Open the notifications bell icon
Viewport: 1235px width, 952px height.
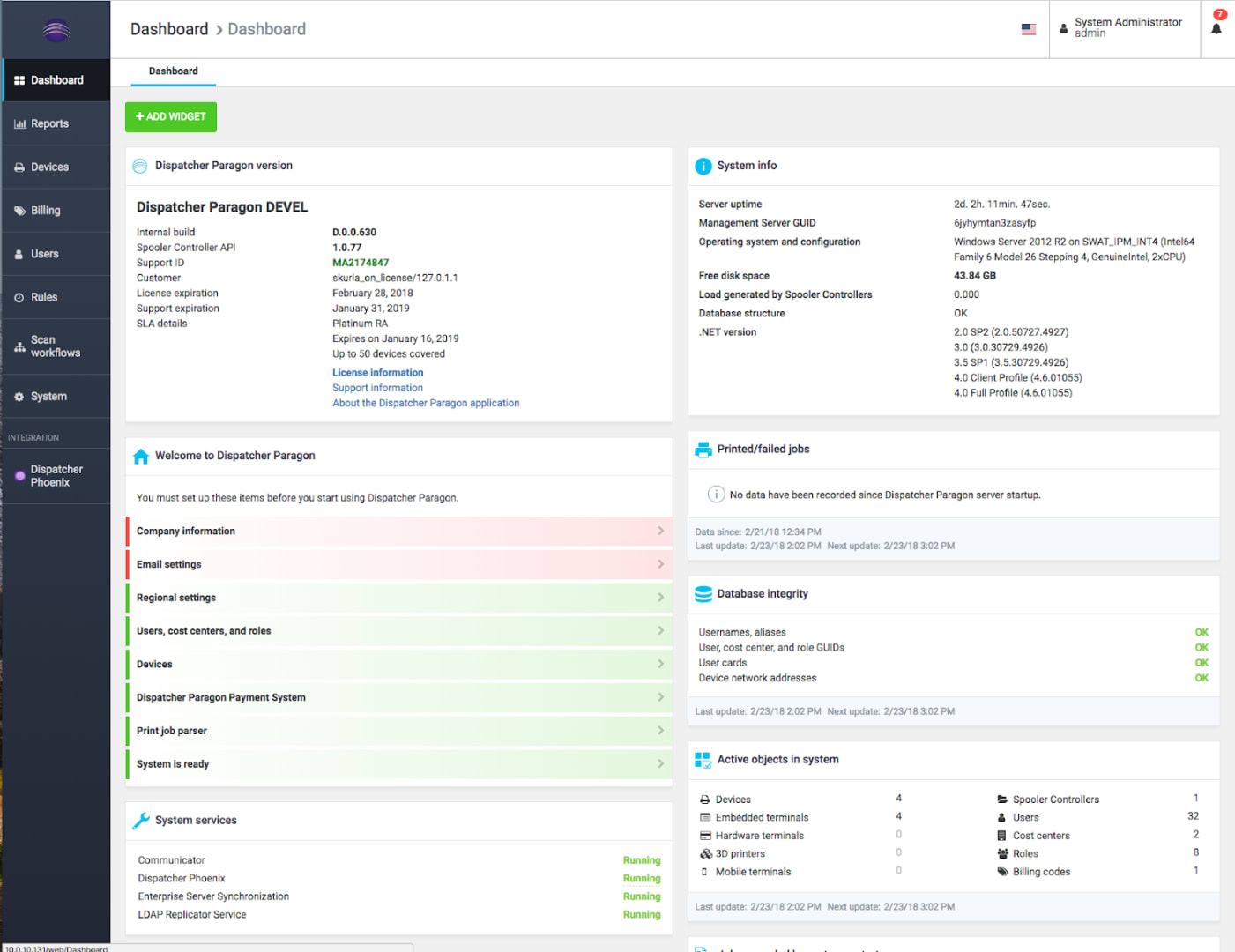click(x=1216, y=28)
